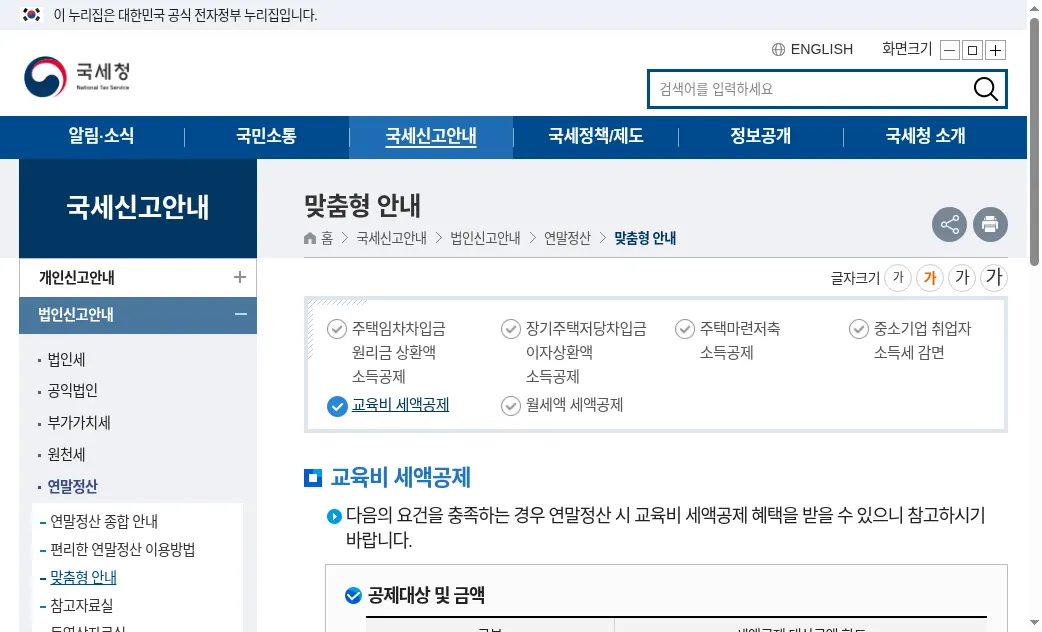Open 국세정책/제도 menu
Screen dimensions: 1042x632
click(x=595, y=136)
